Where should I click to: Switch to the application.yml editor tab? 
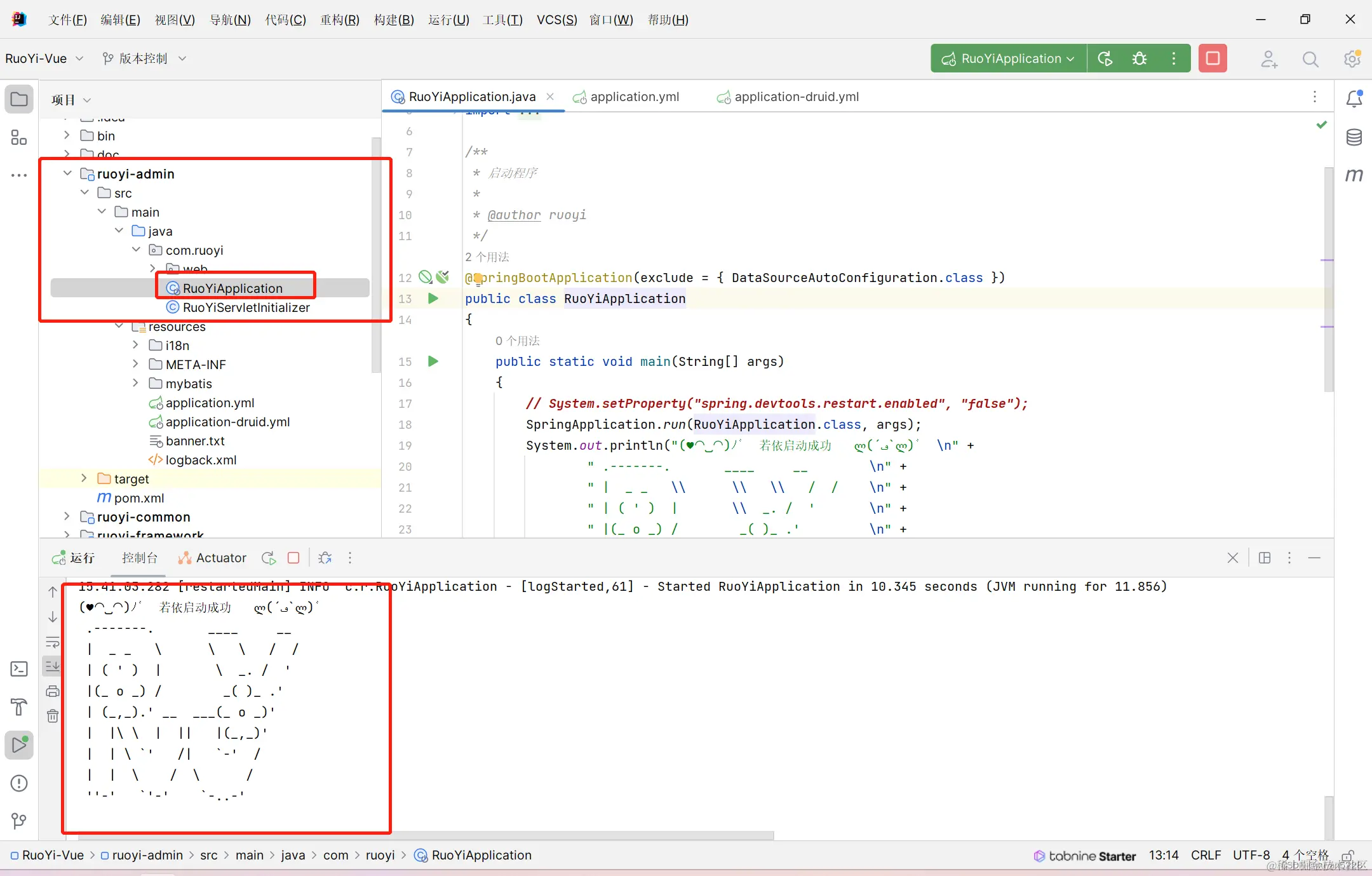tap(634, 97)
